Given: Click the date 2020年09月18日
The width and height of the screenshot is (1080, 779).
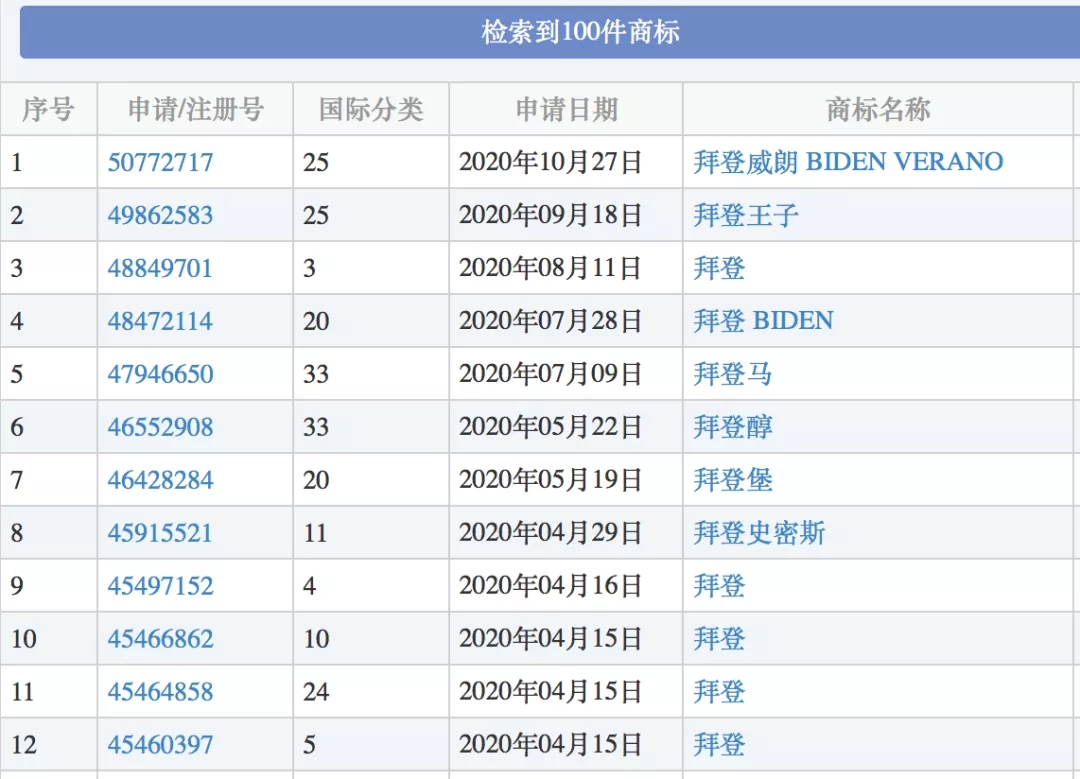Looking at the screenshot, I should coord(550,216).
